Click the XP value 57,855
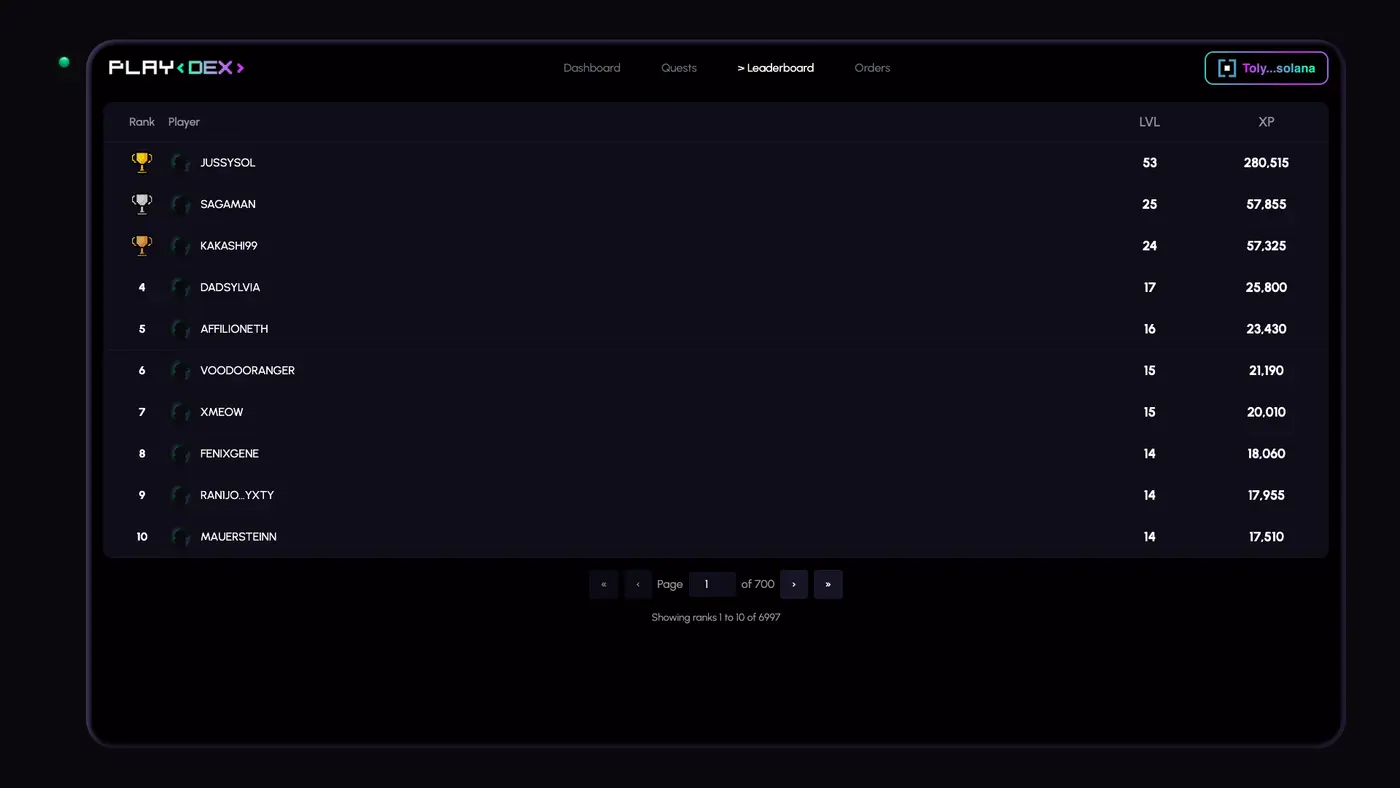Screen dimensions: 1400x788 [x=1266, y=204]
